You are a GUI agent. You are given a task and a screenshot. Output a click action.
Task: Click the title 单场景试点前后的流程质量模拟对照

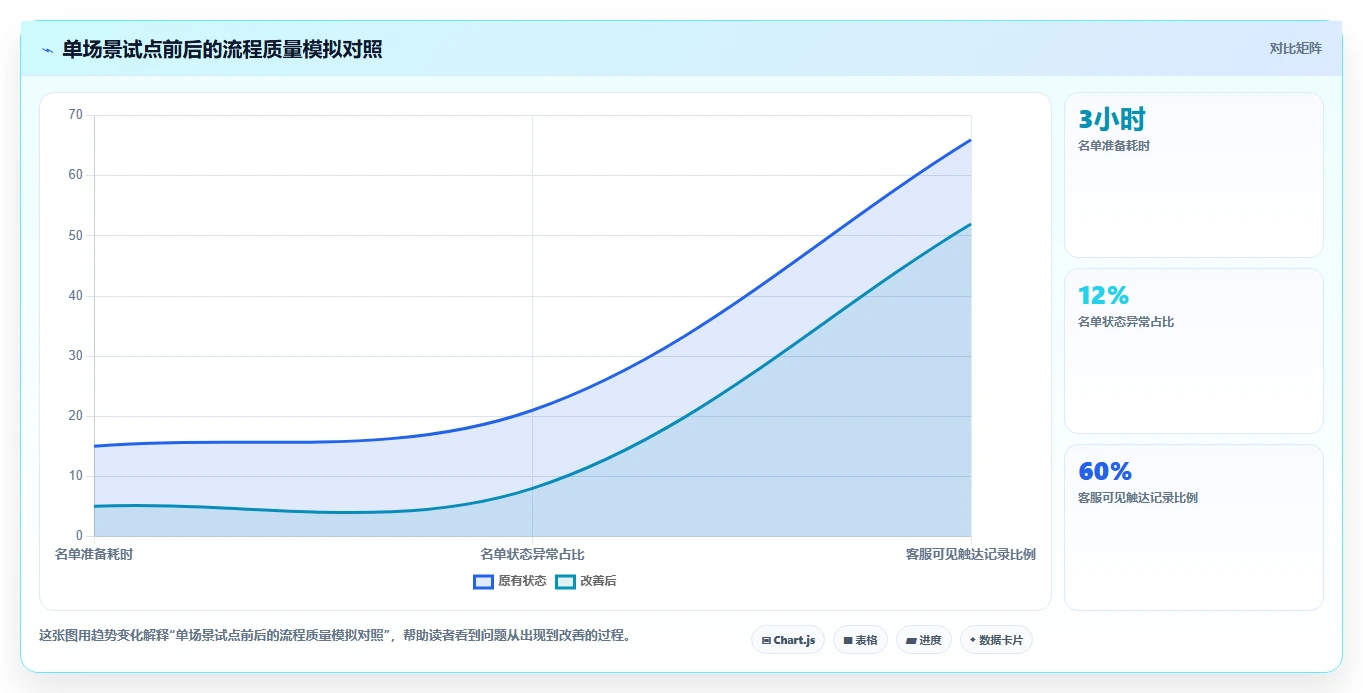(x=222, y=49)
